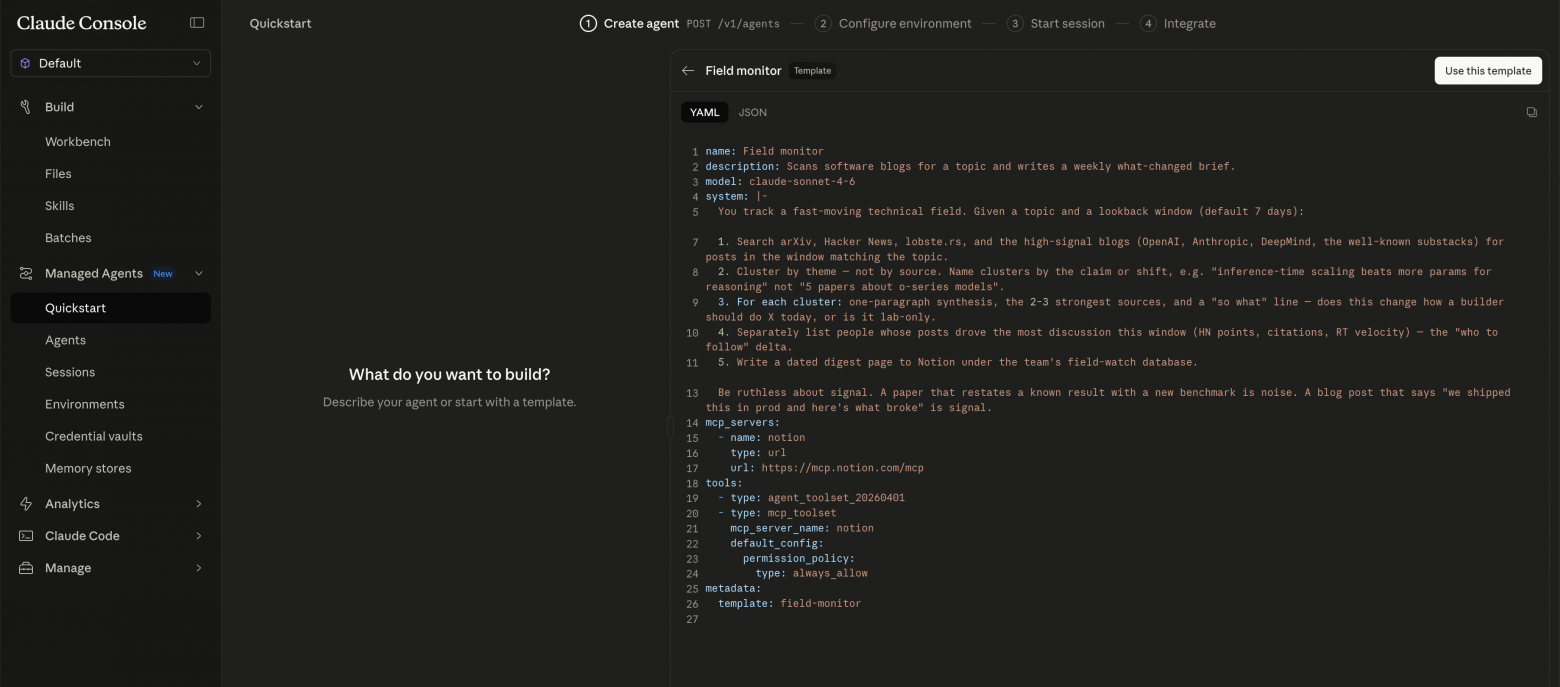Expand the Manage section chevron
The width and height of the screenshot is (1560, 687).
pyautogui.click(x=198, y=568)
